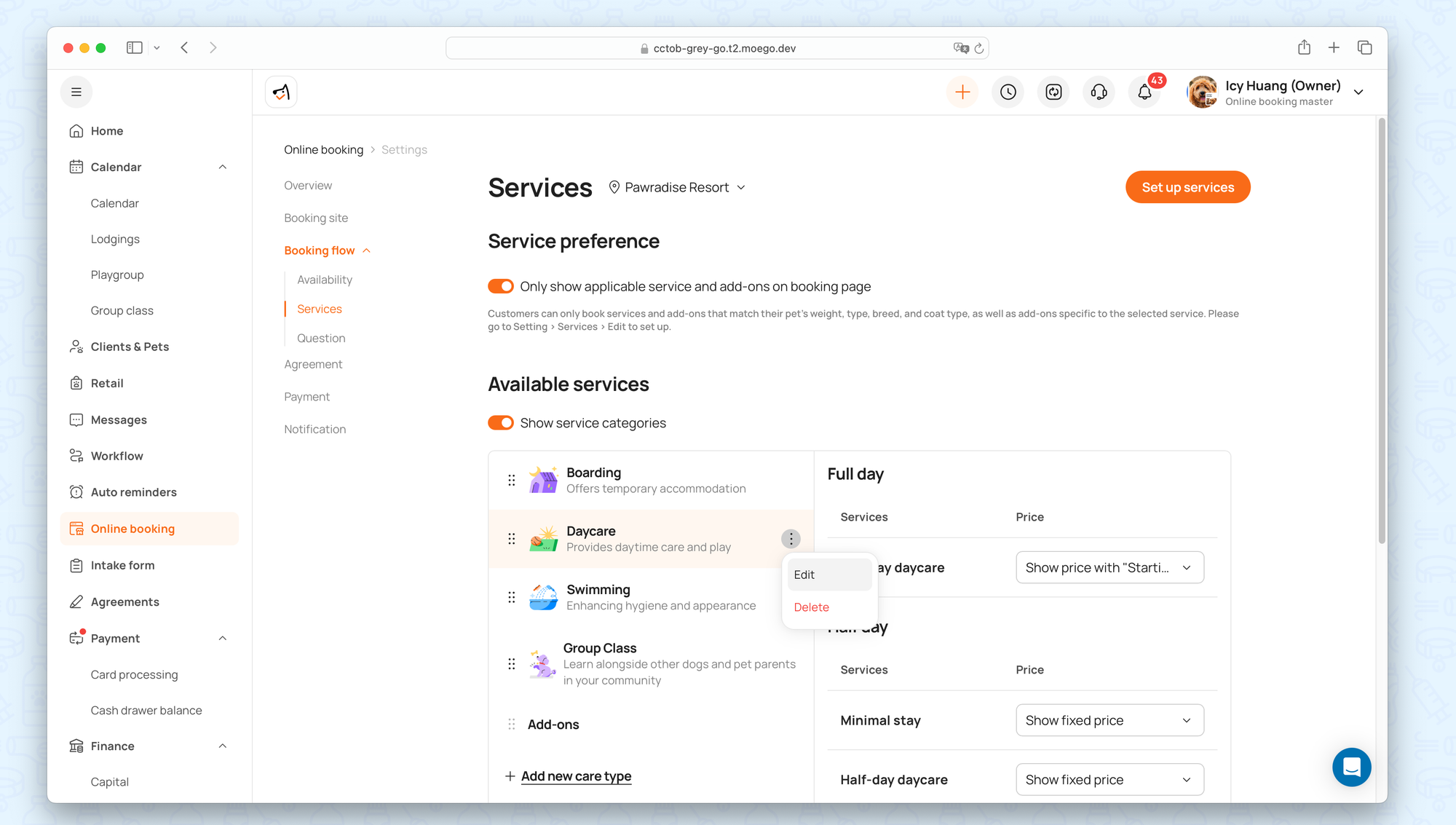Toggle Only show applicable service switch

[501, 286]
